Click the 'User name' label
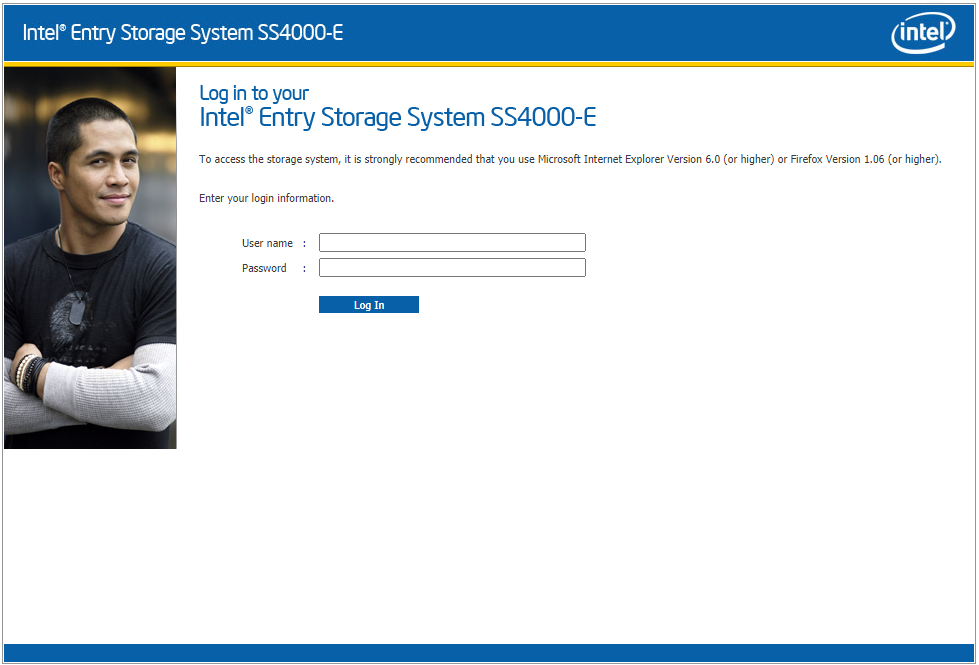 (267, 243)
